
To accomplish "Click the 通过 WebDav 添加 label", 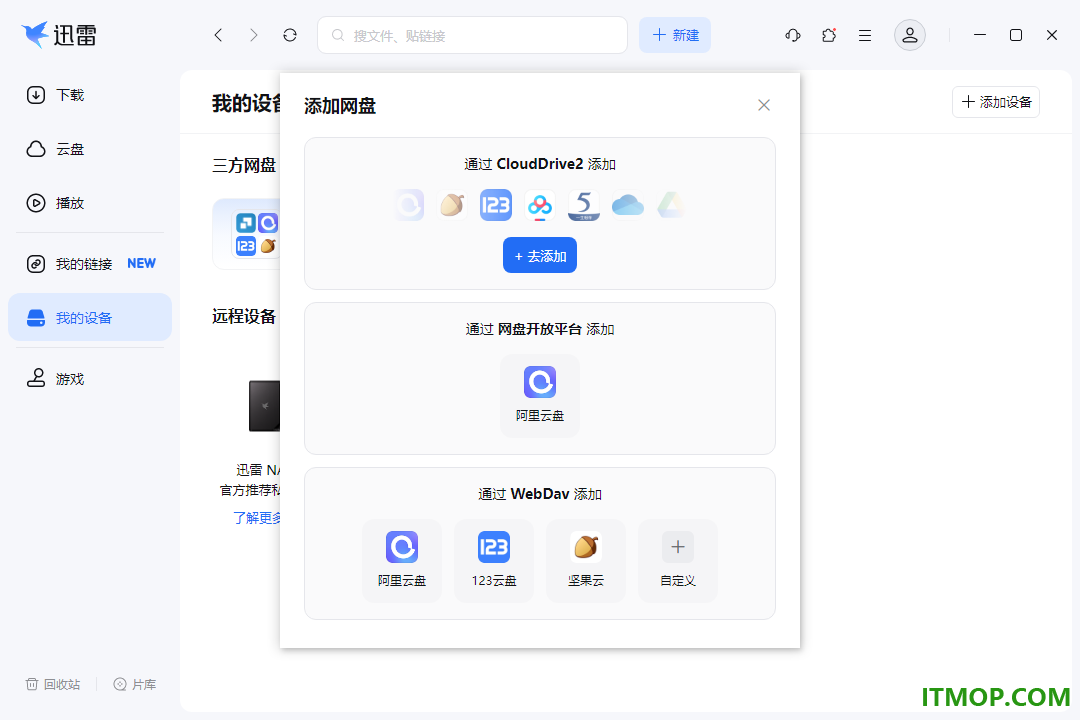I will click(x=540, y=494).
